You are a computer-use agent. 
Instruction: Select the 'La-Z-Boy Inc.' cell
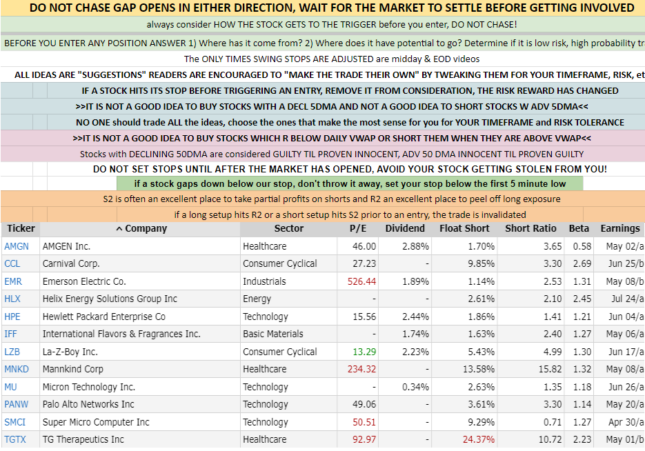click(x=140, y=352)
